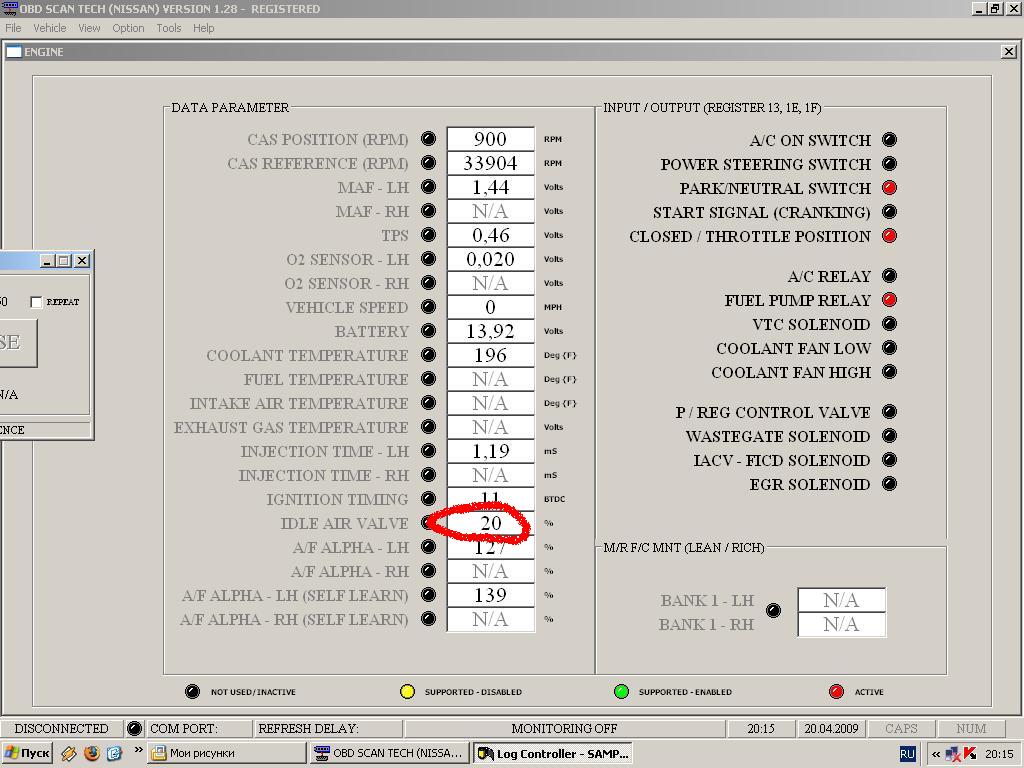The height and width of the screenshot is (768, 1024).
Task: Click the COOLANT TEMPERATURE value 196
Action: point(490,355)
